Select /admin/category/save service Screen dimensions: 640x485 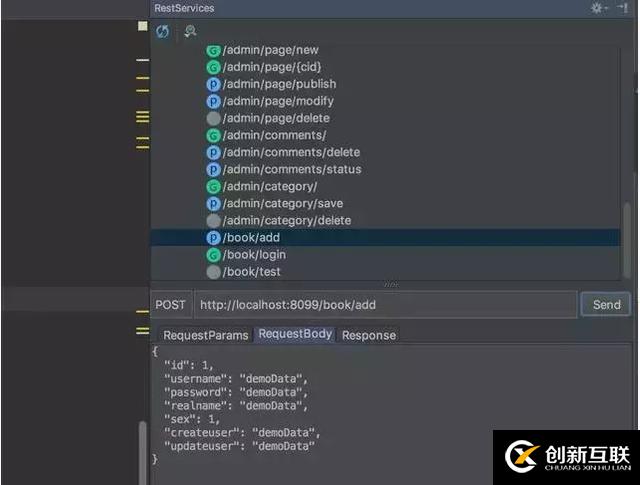283,204
